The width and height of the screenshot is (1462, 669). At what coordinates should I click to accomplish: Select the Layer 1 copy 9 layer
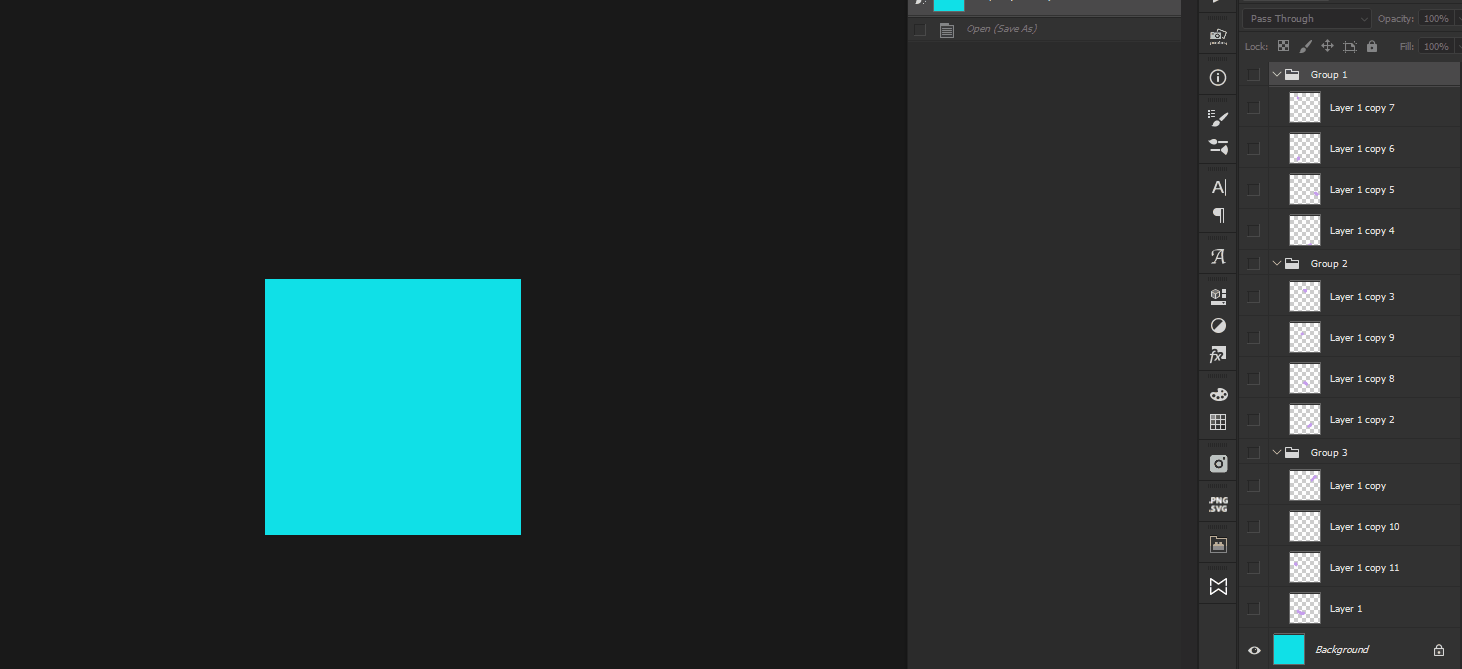pos(1362,337)
